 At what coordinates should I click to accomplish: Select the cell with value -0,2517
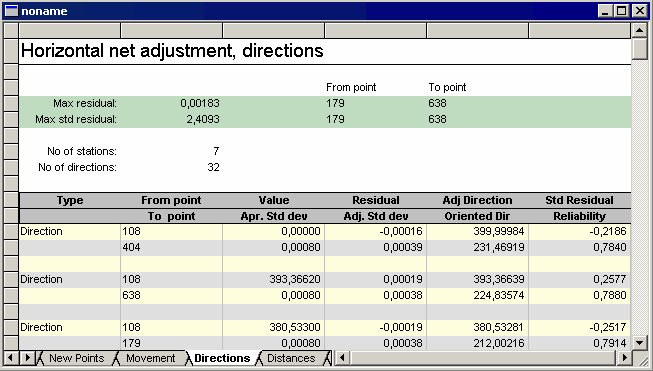(579, 327)
